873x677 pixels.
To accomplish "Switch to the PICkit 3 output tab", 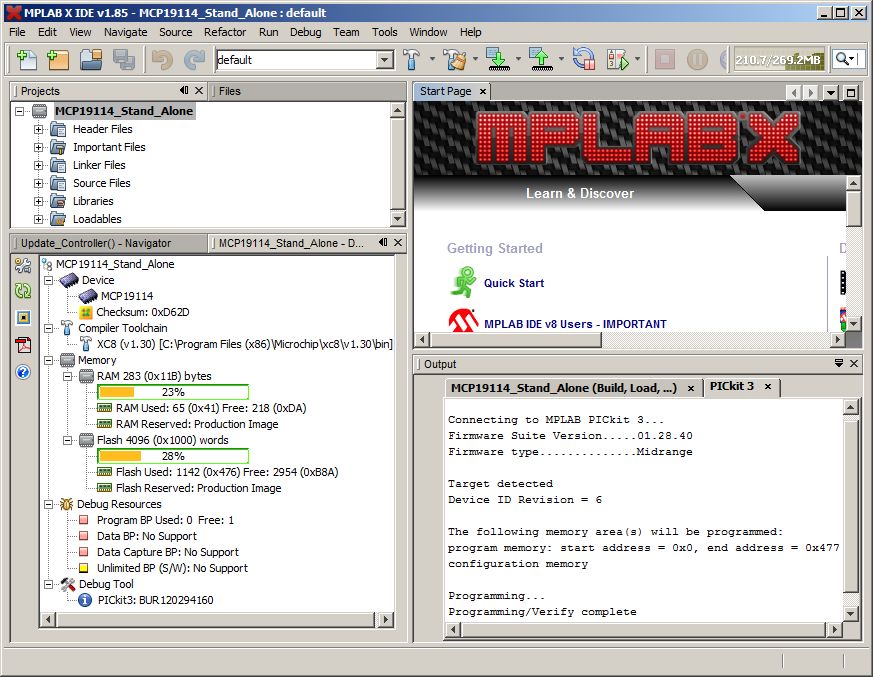I will 731,387.
